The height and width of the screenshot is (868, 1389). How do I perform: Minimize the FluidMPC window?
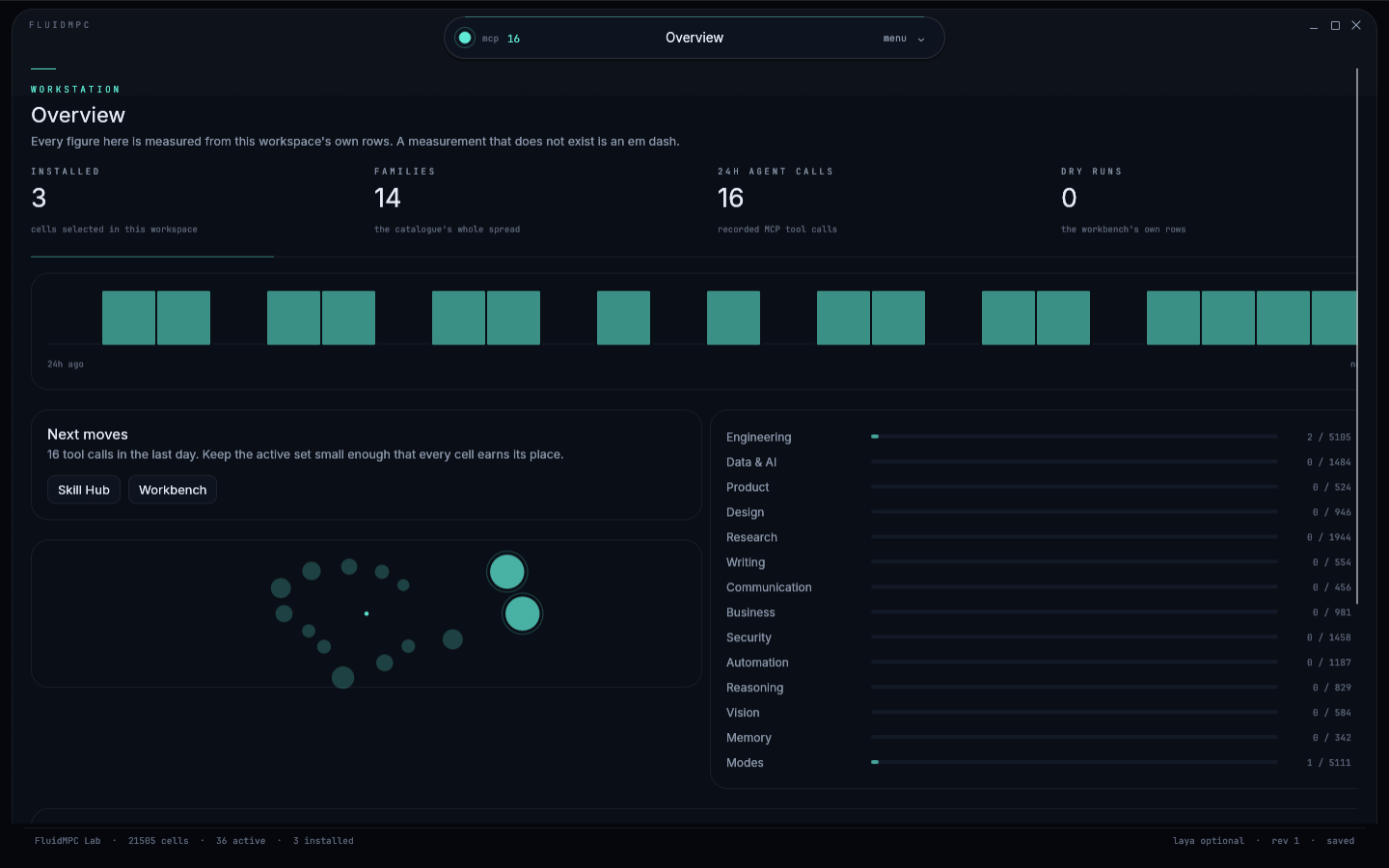(1314, 26)
